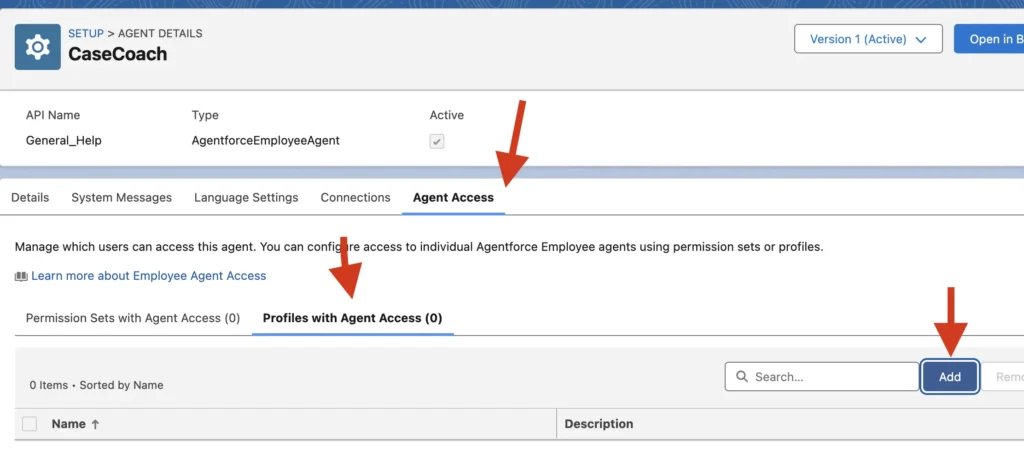Tick the select-all checkbox in the table header
1024x475 pixels.
click(30, 424)
